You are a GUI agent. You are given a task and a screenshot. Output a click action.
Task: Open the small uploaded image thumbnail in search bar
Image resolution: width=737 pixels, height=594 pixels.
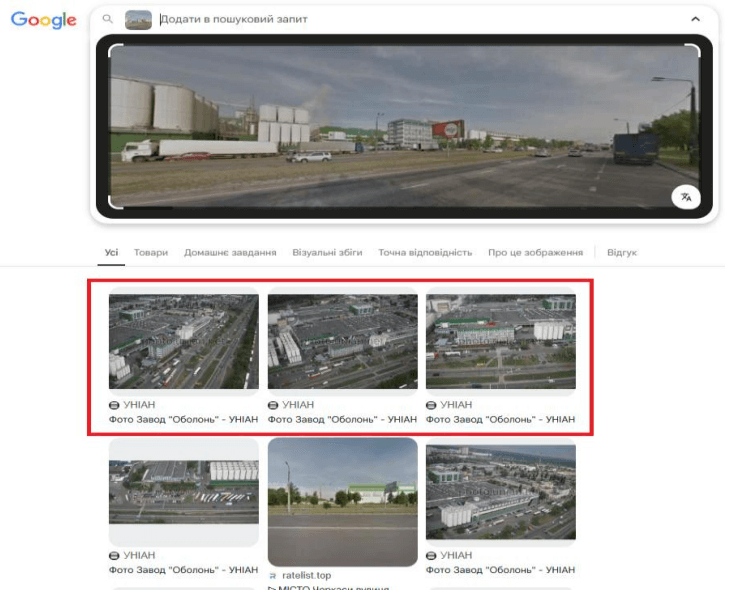[138, 20]
